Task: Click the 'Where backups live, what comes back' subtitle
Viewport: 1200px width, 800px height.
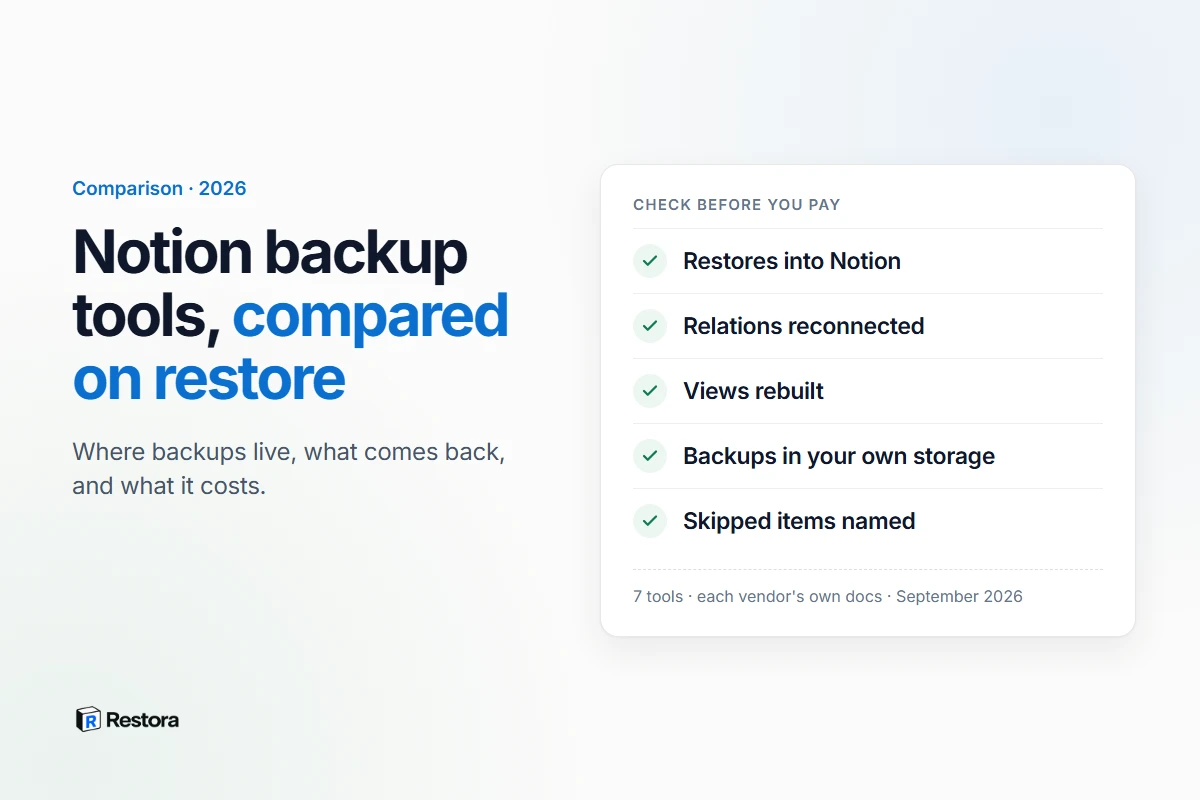Action: click(289, 452)
